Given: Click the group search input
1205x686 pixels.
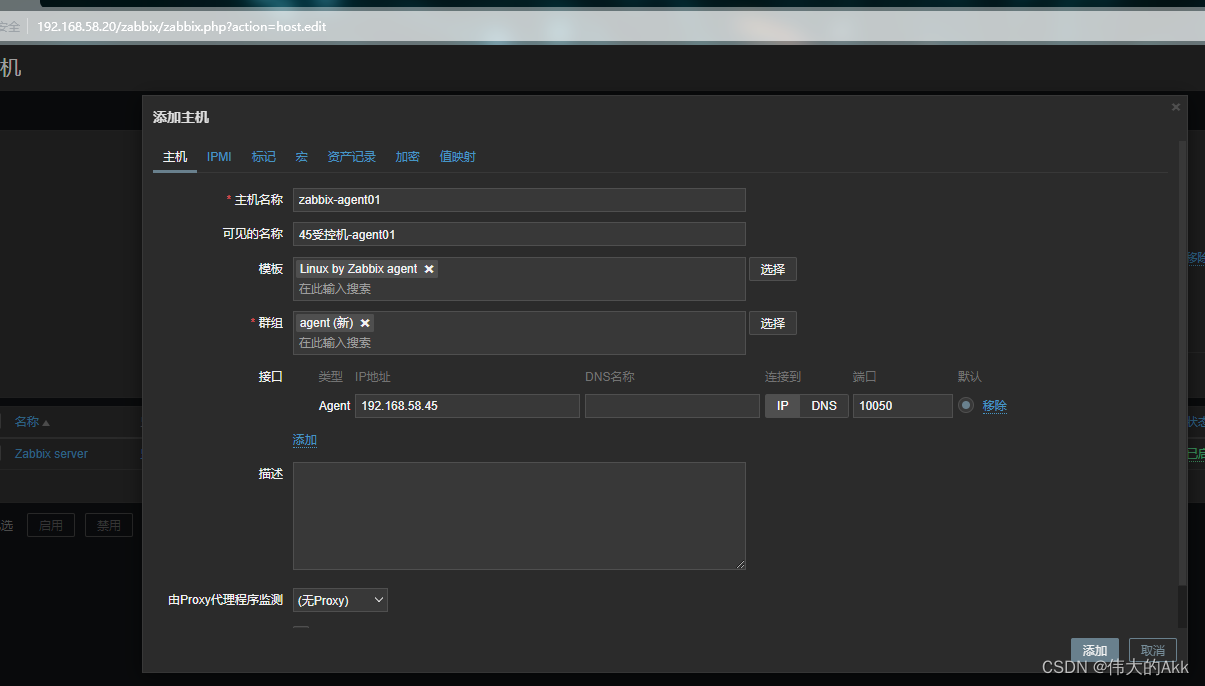Looking at the screenshot, I should coord(519,343).
